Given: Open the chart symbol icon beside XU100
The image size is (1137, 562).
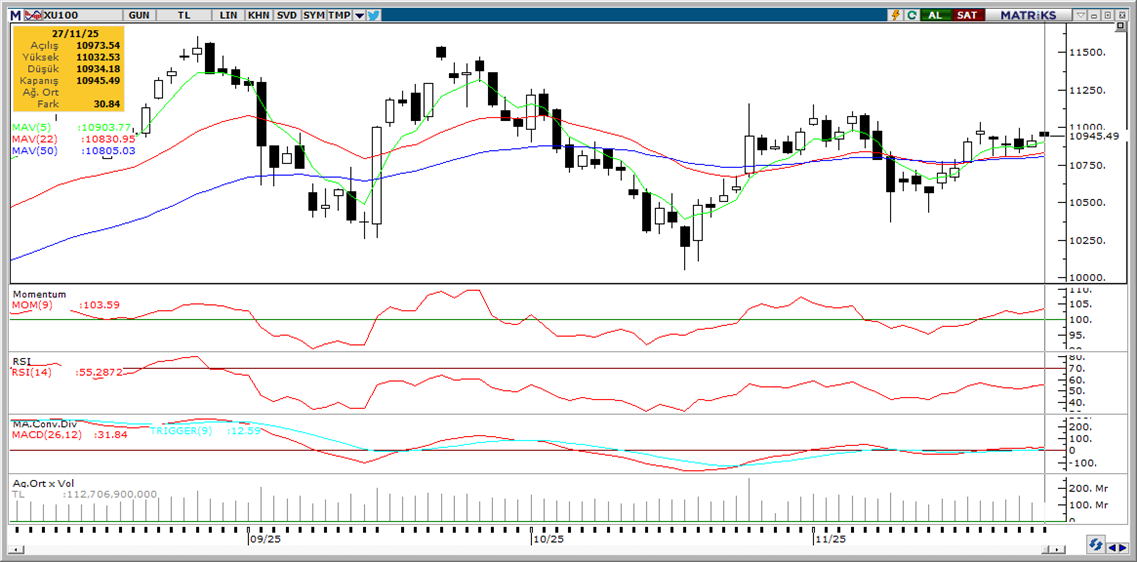Looking at the screenshot, I should [x=33, y=15].
